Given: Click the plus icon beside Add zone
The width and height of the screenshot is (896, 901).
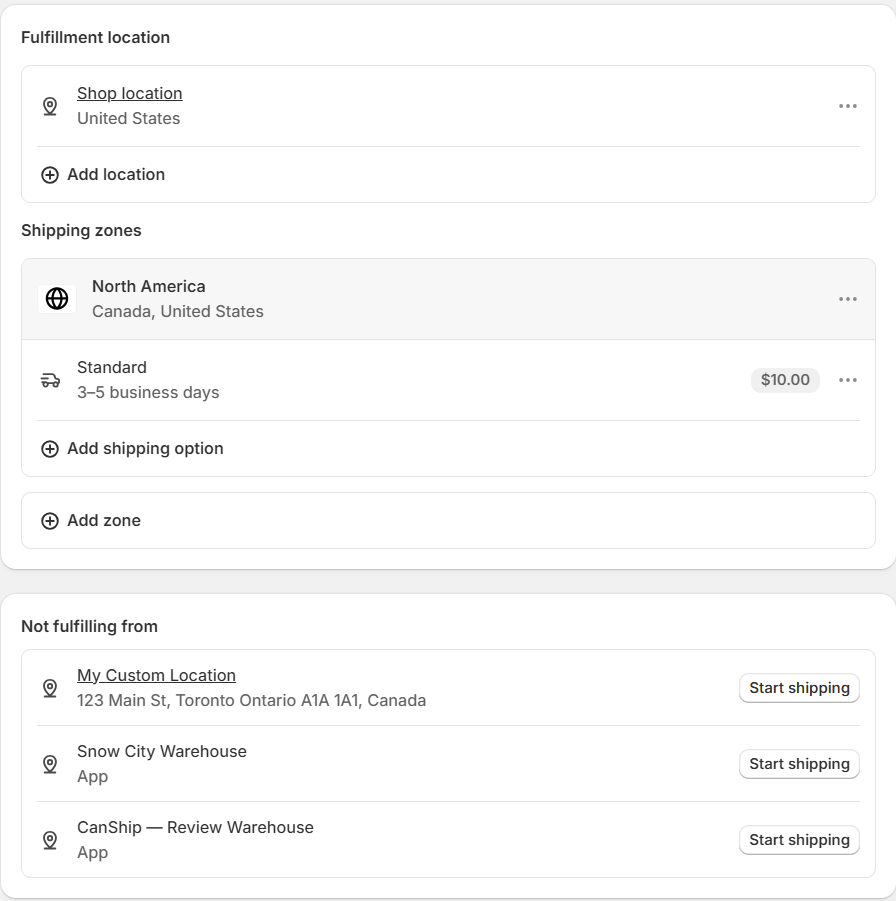Looking at the screenshot, I should tap(50, 521).
